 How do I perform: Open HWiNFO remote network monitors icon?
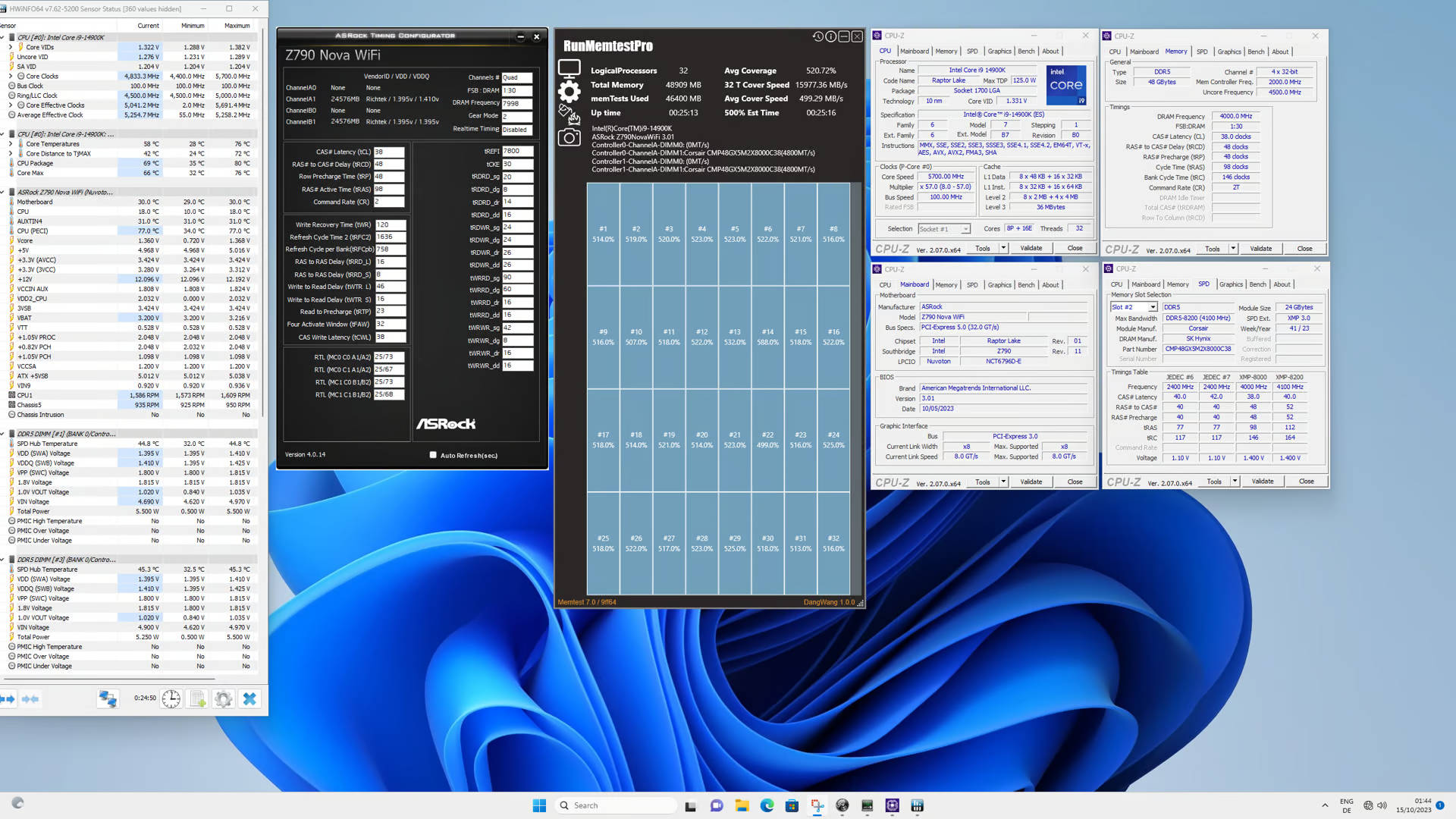(x=108, y=698)
